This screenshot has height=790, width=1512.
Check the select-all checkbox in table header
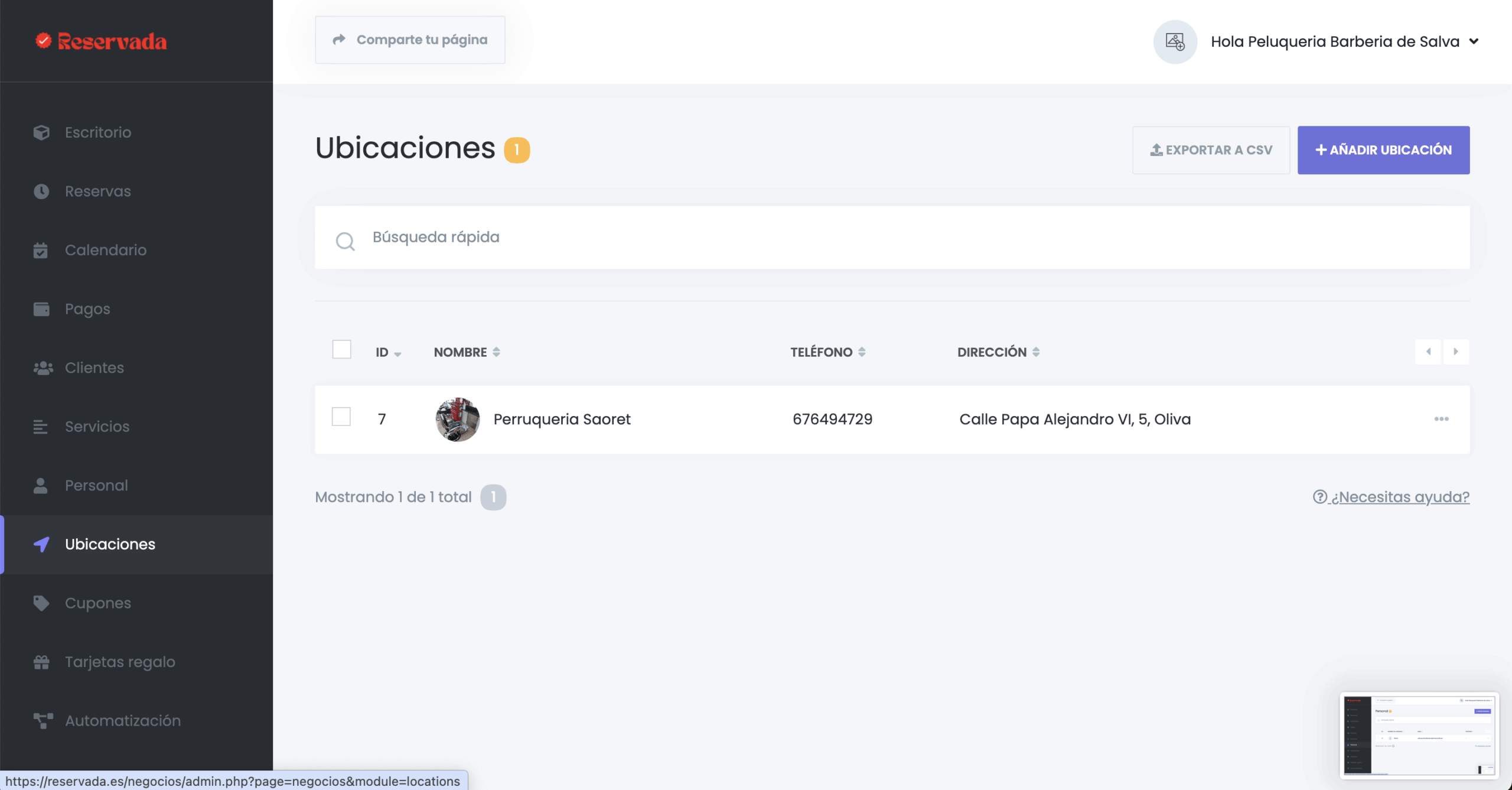tap(341, 350)
